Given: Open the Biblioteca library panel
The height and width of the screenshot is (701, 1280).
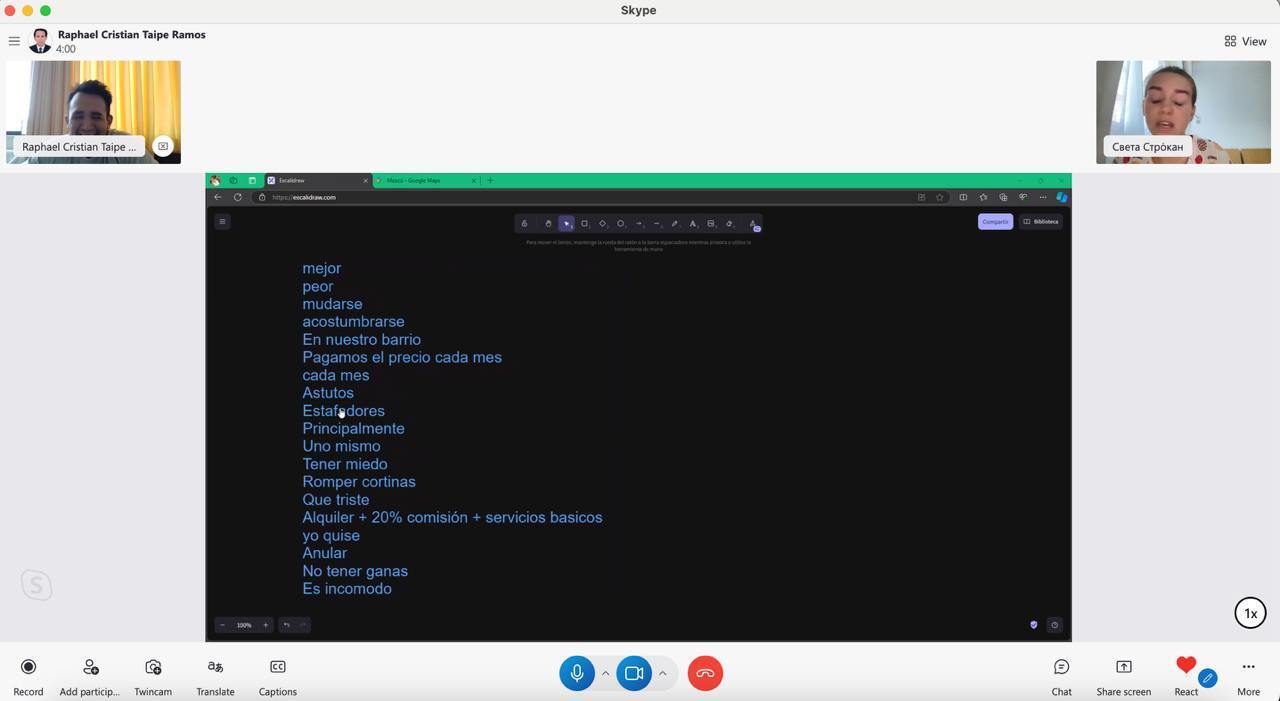Looking at the screenshot, I should pos(1041,222).
